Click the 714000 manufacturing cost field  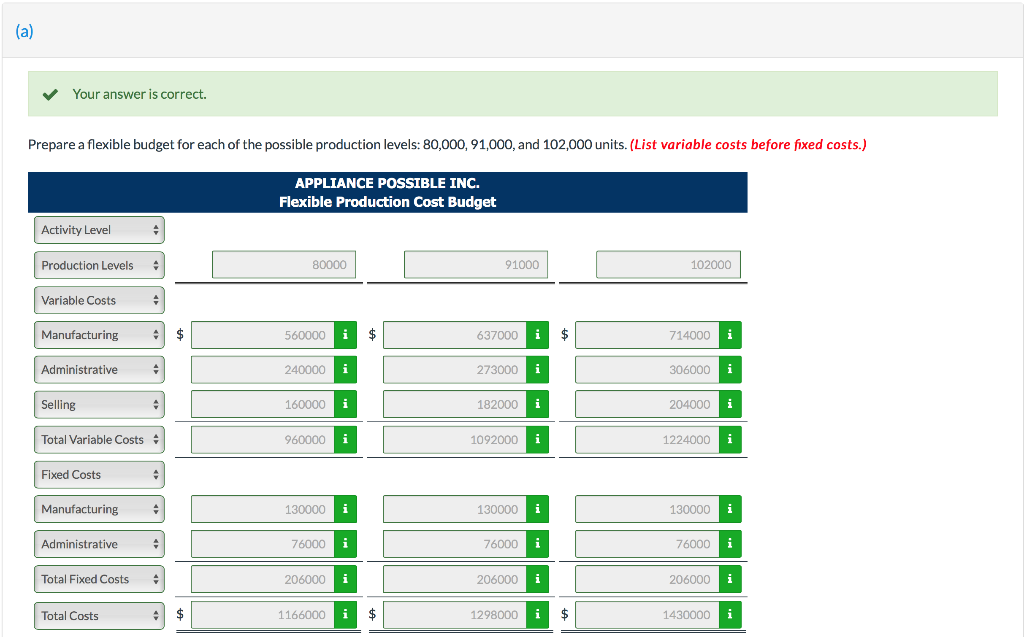click(647, 335)
